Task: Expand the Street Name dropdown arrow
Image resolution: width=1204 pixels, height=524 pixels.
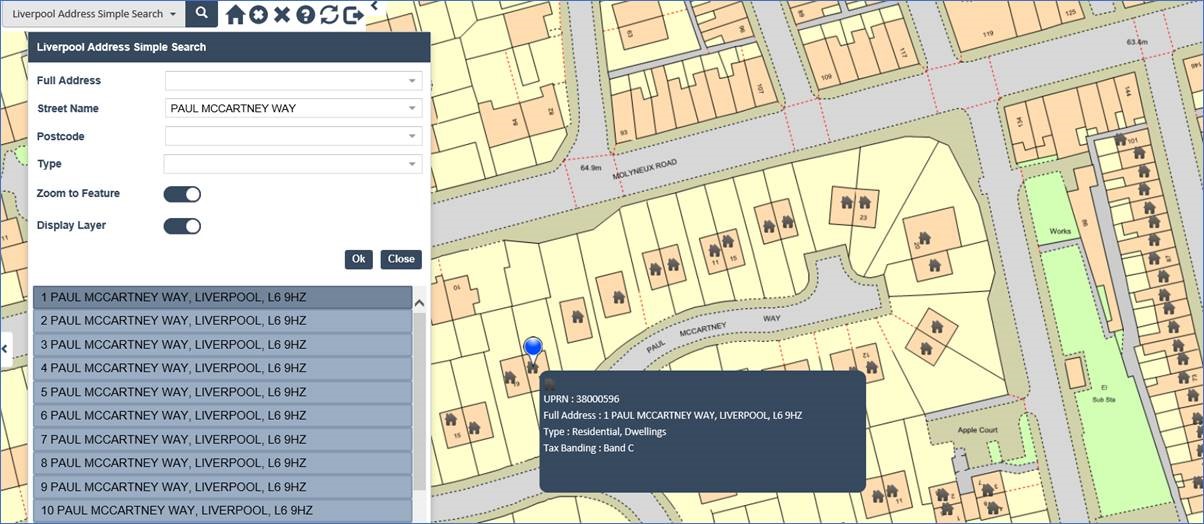Action: 411,108
